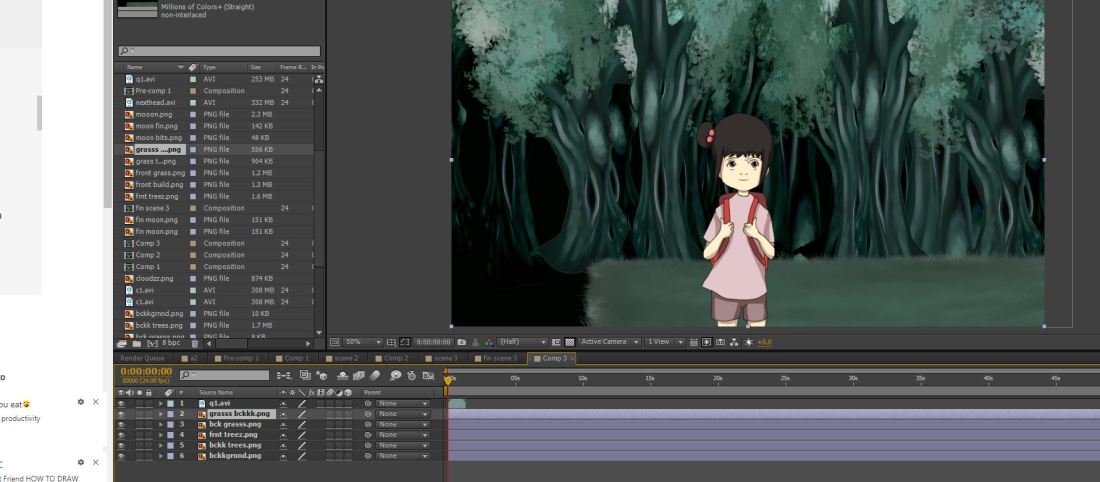This screenshot has width=1100, height=482.
Task: Hide the frnt treez.png layer eye icon
Action: point(121,435)
